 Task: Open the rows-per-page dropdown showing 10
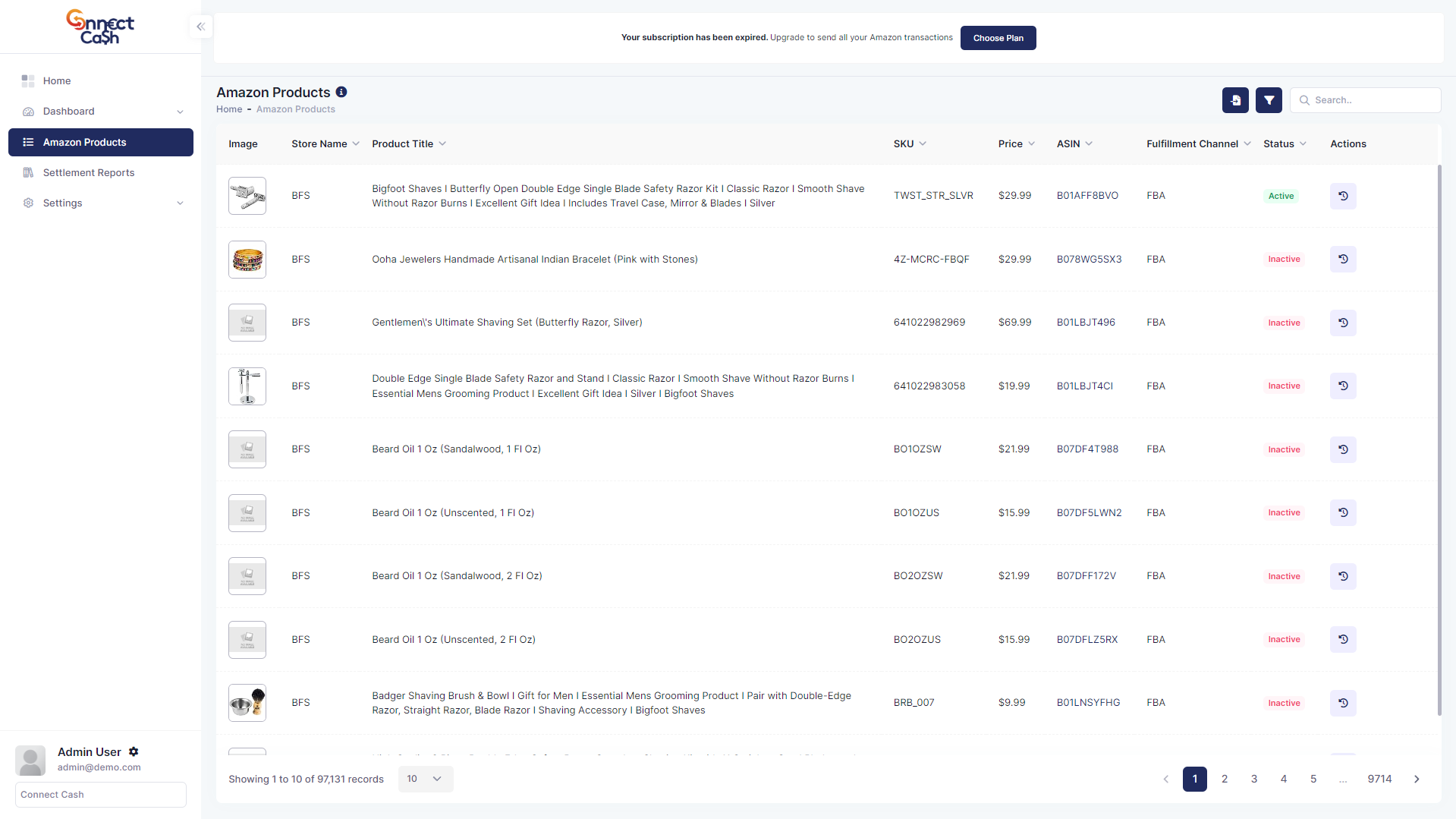click(x=425, y=779)
